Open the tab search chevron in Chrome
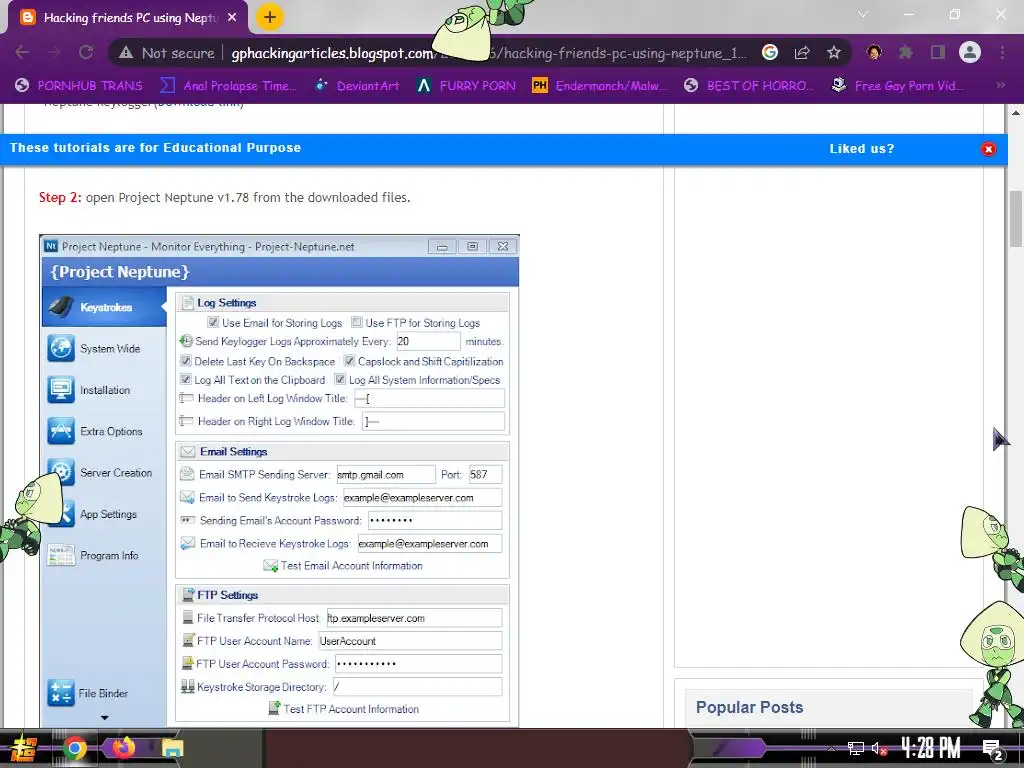The image size is (1024, 768). 863,14
